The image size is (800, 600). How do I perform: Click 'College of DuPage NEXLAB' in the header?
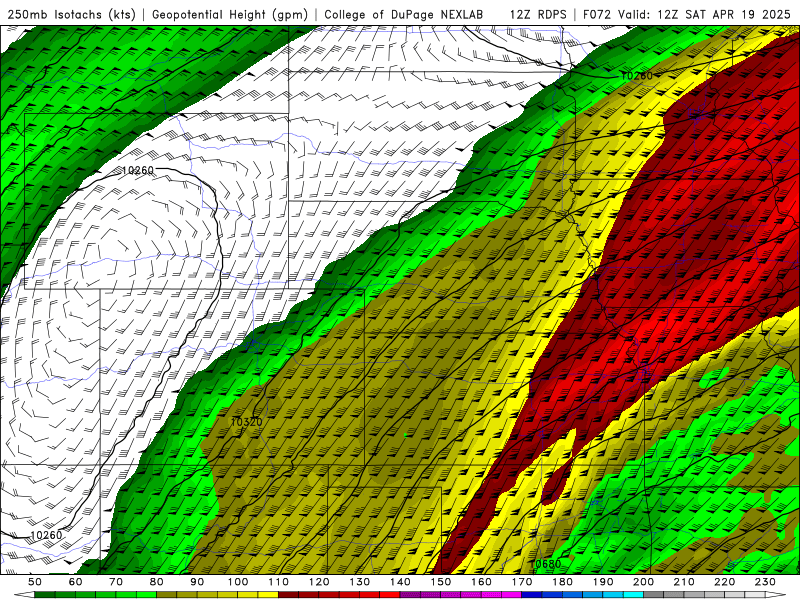[403, 15]
